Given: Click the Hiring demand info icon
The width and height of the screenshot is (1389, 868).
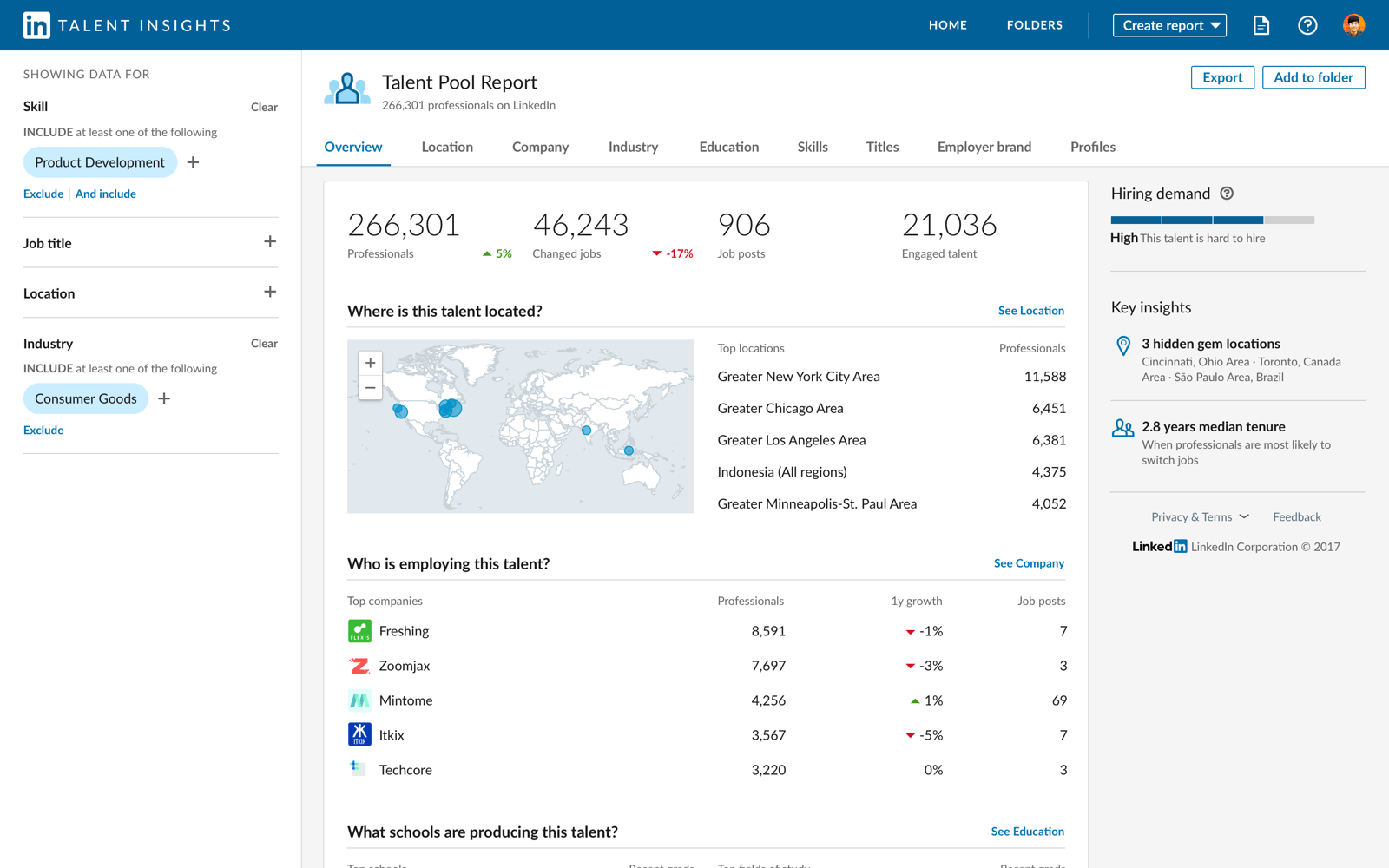Looking at the screenshot, I should (x=1226, y=193).
